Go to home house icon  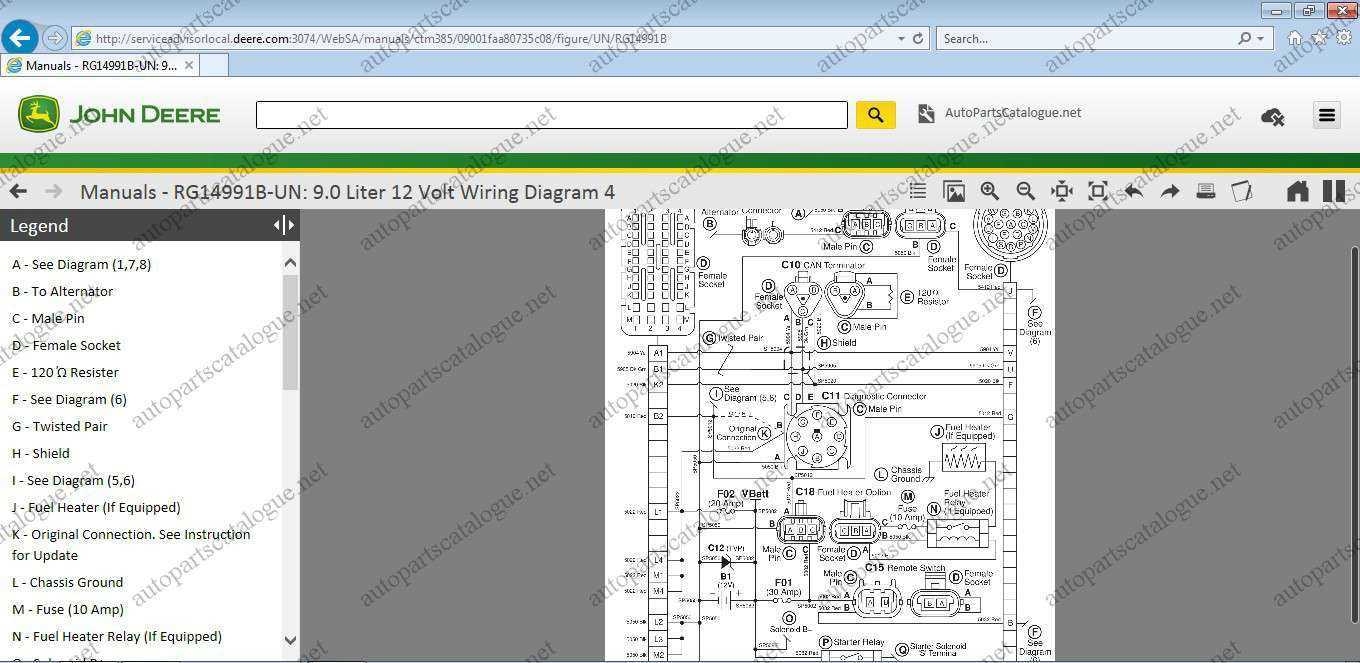1297,191
